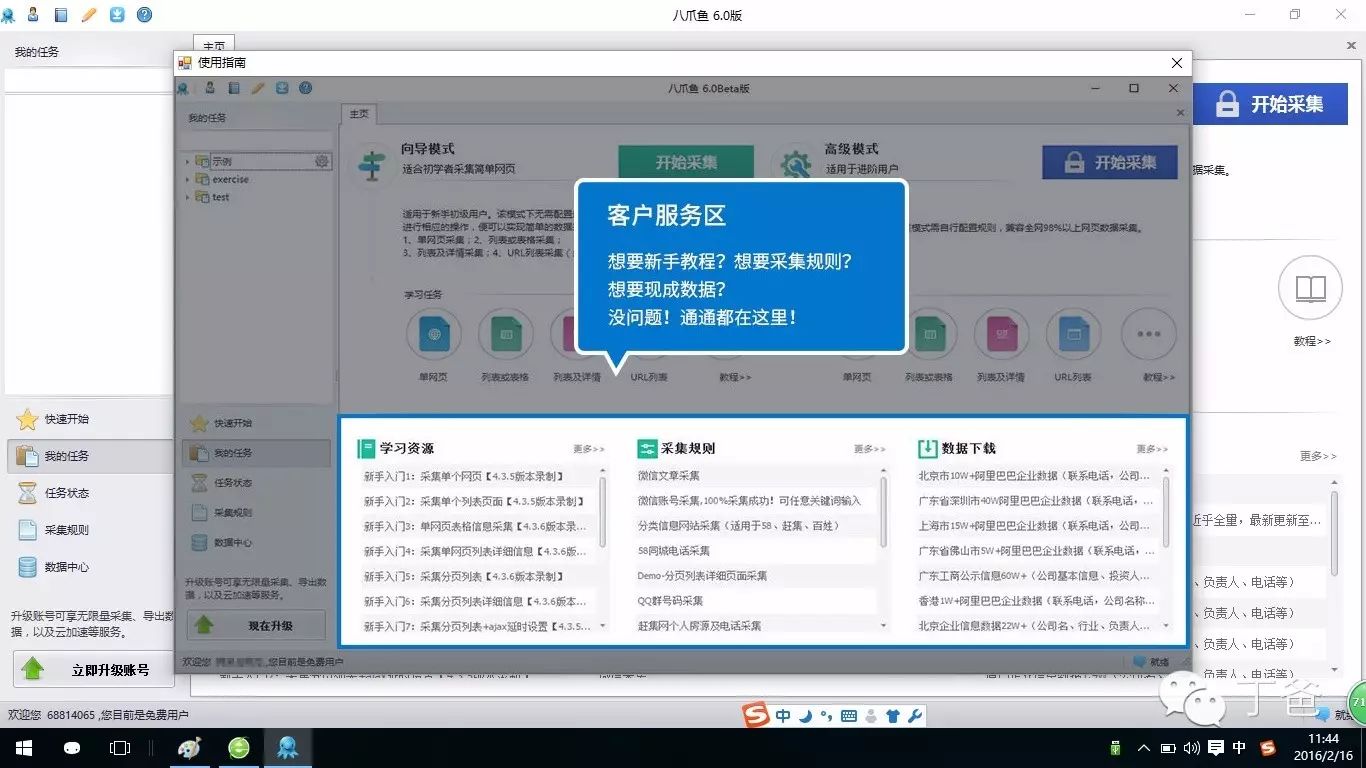
Task: Close the 使用指南 dialog
Action: pyautogui.click(x=1176, y=63)
